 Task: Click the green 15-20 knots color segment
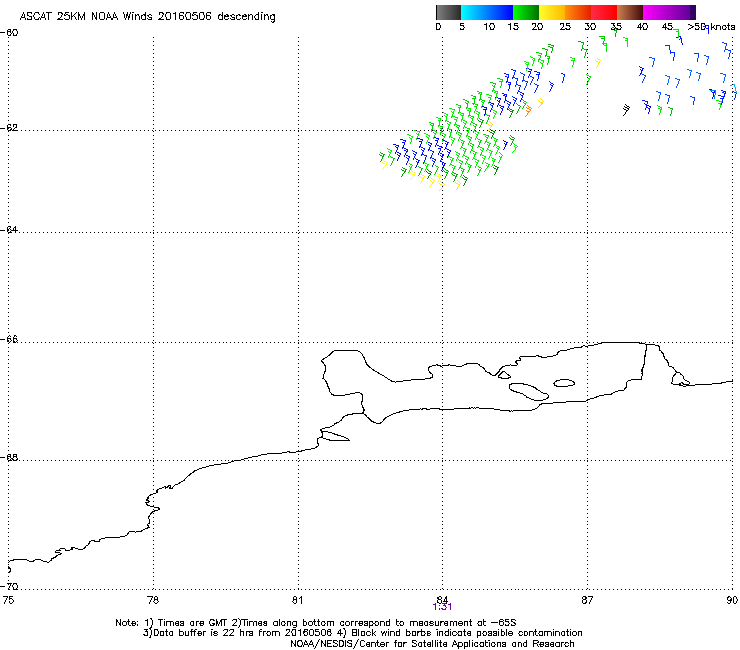tap(526, 12)
